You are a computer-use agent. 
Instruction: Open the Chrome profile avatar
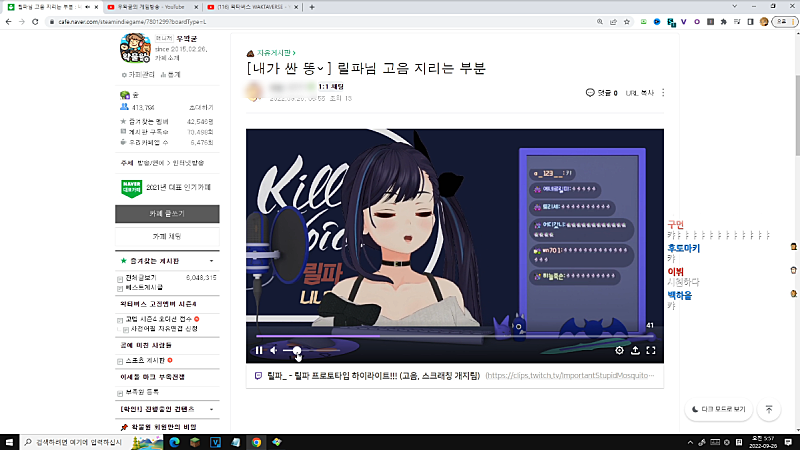764,22
